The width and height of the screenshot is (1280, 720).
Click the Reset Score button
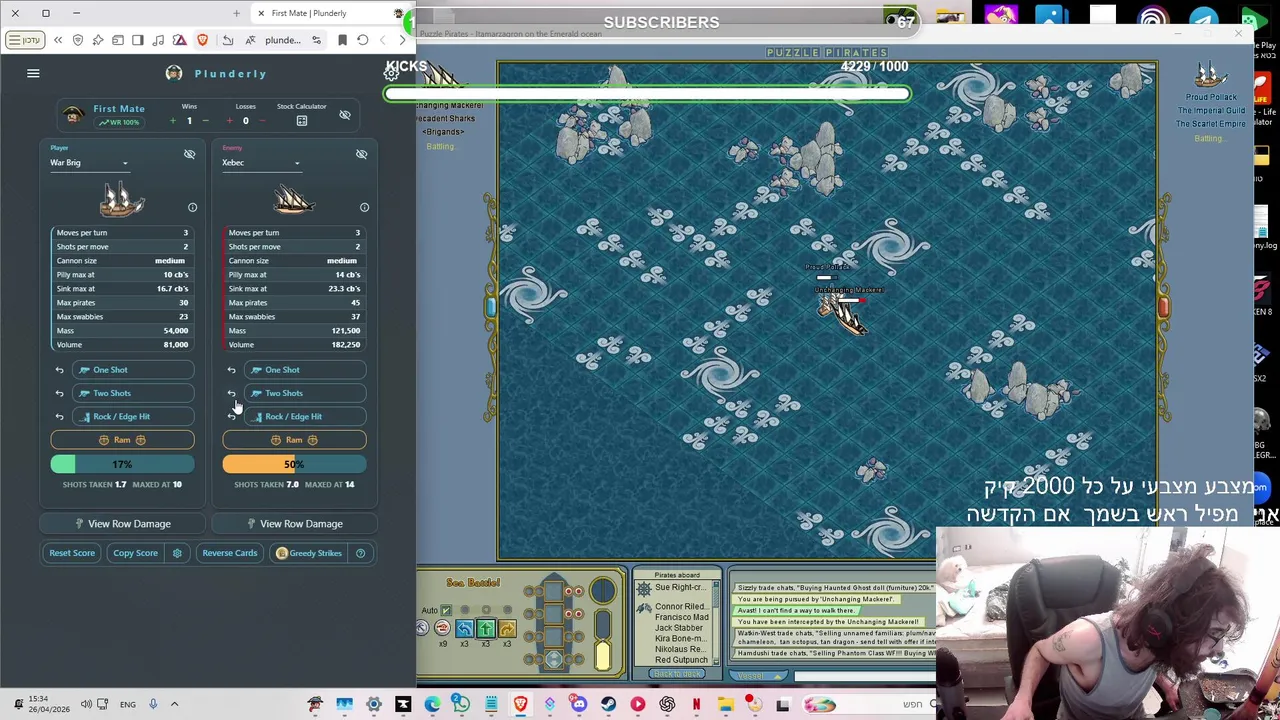point(72,553)
